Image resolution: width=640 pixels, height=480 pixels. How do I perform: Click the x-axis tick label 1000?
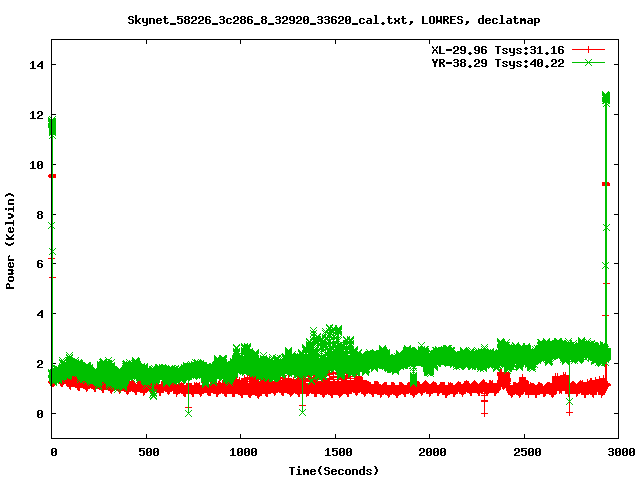pyautogui.click(x=243, y=452)
